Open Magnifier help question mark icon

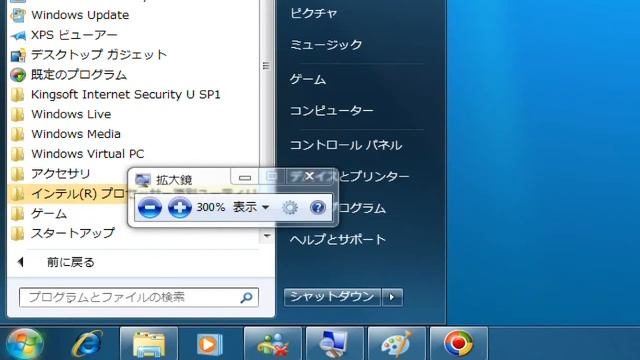tap(318, 208)
